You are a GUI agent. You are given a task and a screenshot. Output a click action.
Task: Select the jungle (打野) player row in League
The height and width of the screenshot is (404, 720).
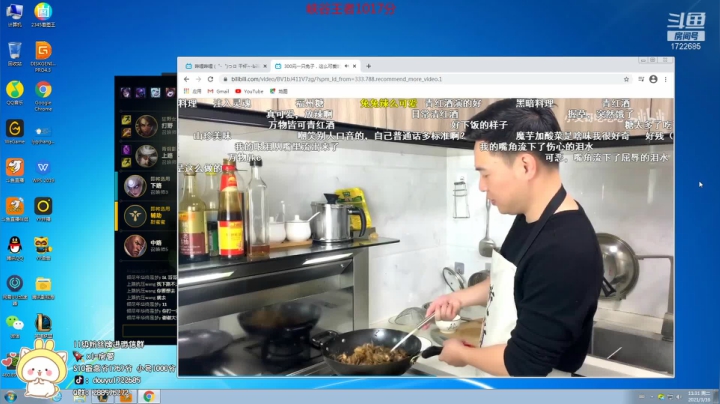coord(148,126)
